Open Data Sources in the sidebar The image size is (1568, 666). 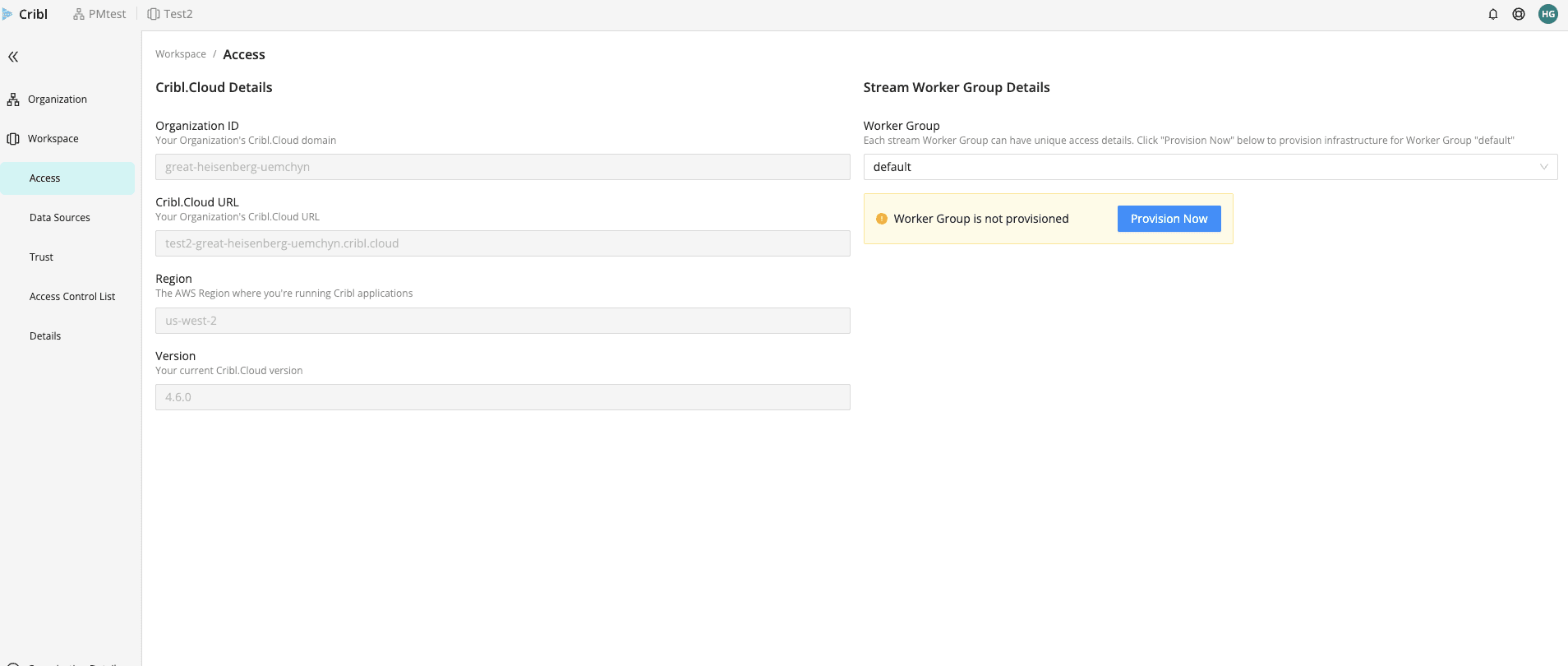tap(60, 218)
